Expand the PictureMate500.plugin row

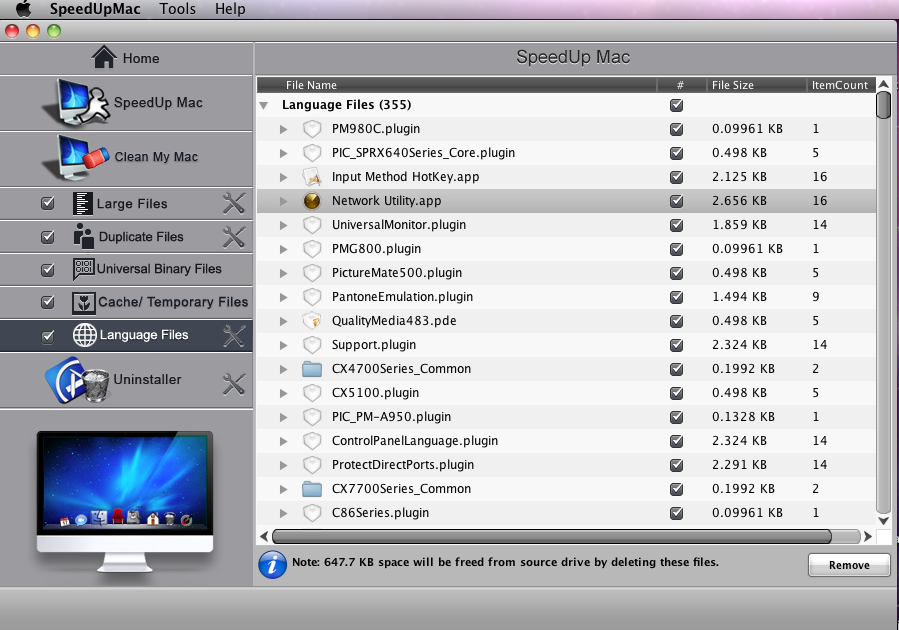(x=283, y=273)
